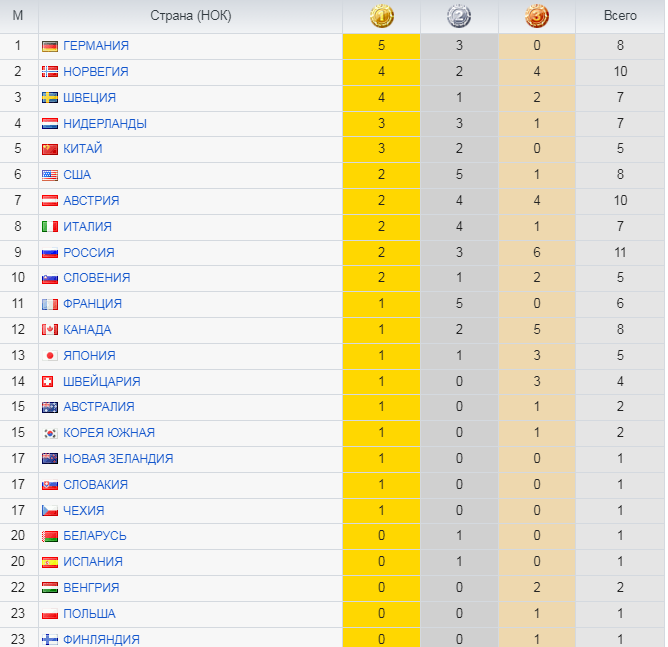The image size is (668, 647).
Task: Click the М rank column header
Action: tap(18, 17)
